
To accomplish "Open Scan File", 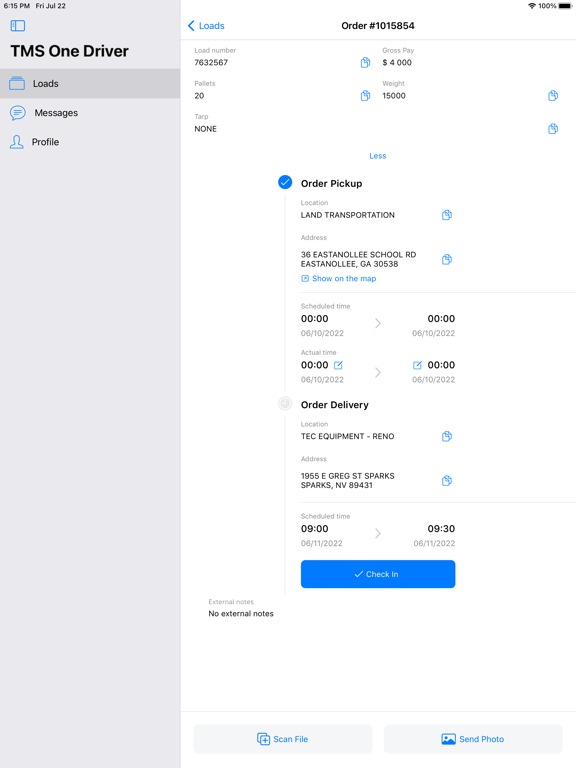I will [x=283, y=739].
